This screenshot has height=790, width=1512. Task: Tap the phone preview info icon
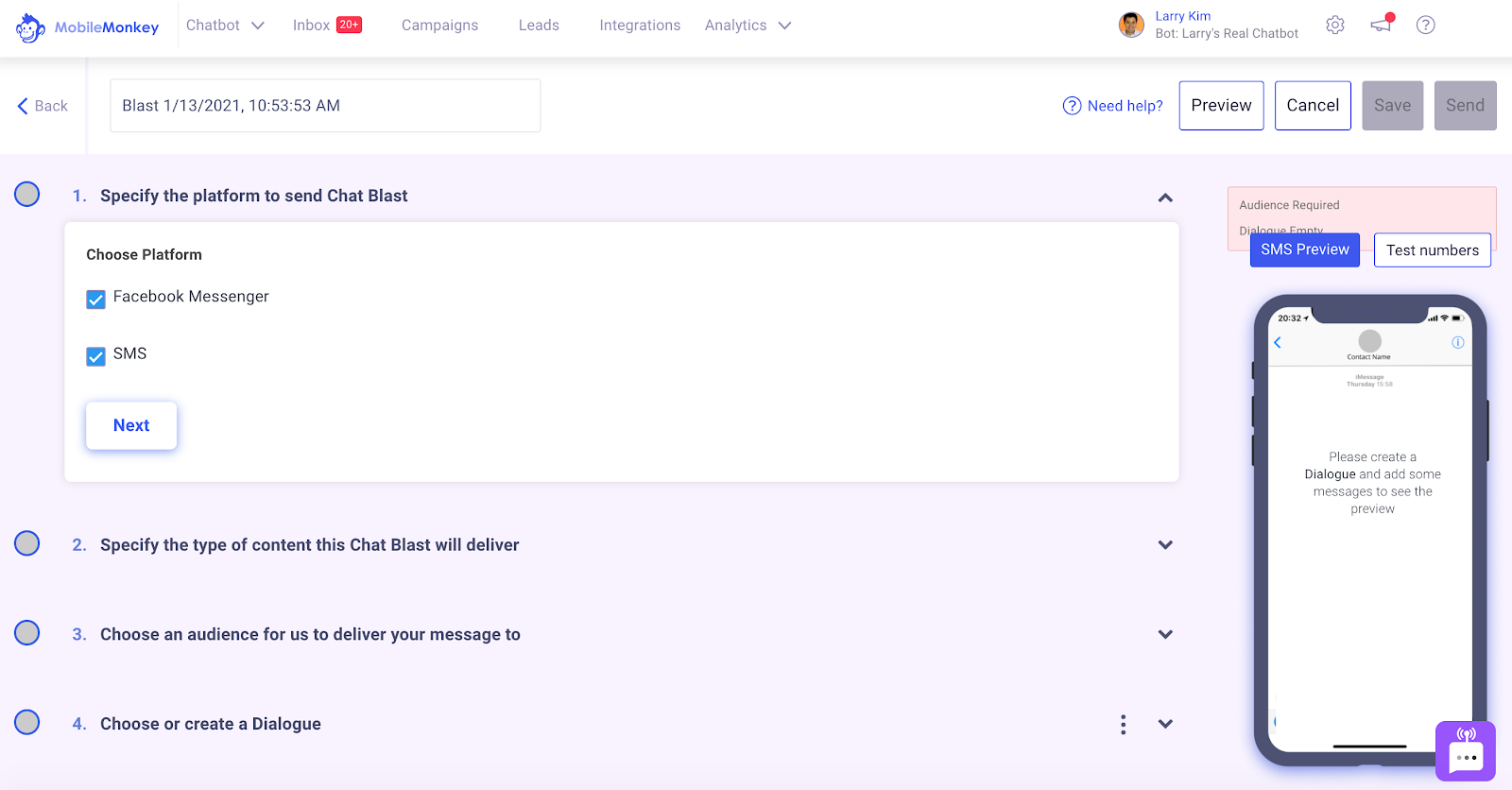1458,342
